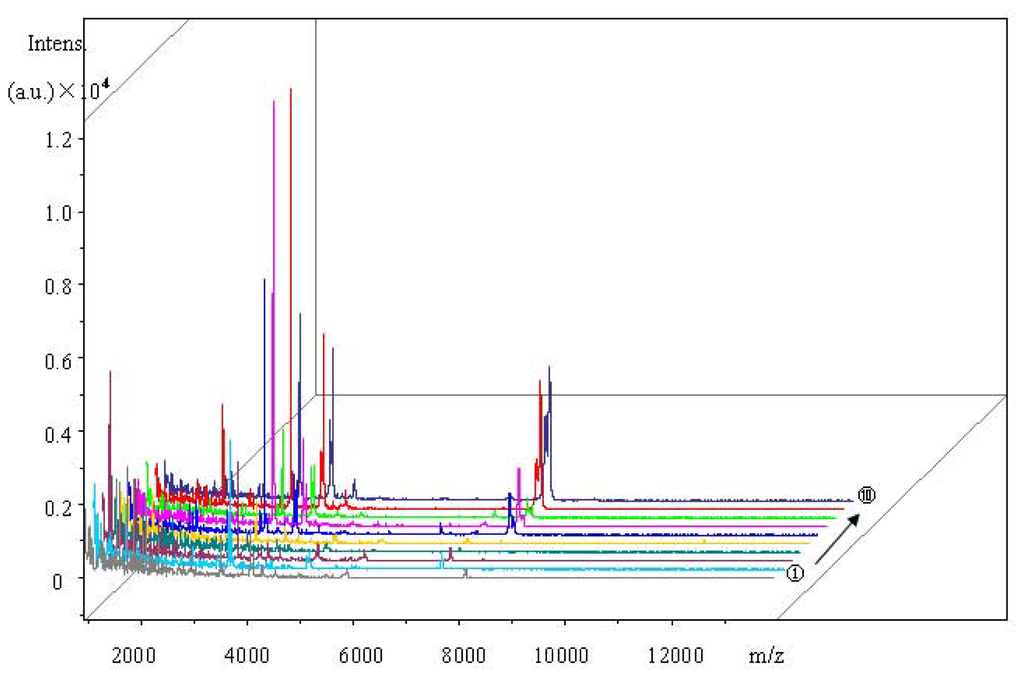Click the 0 intensity axis label

click(57, 581)
